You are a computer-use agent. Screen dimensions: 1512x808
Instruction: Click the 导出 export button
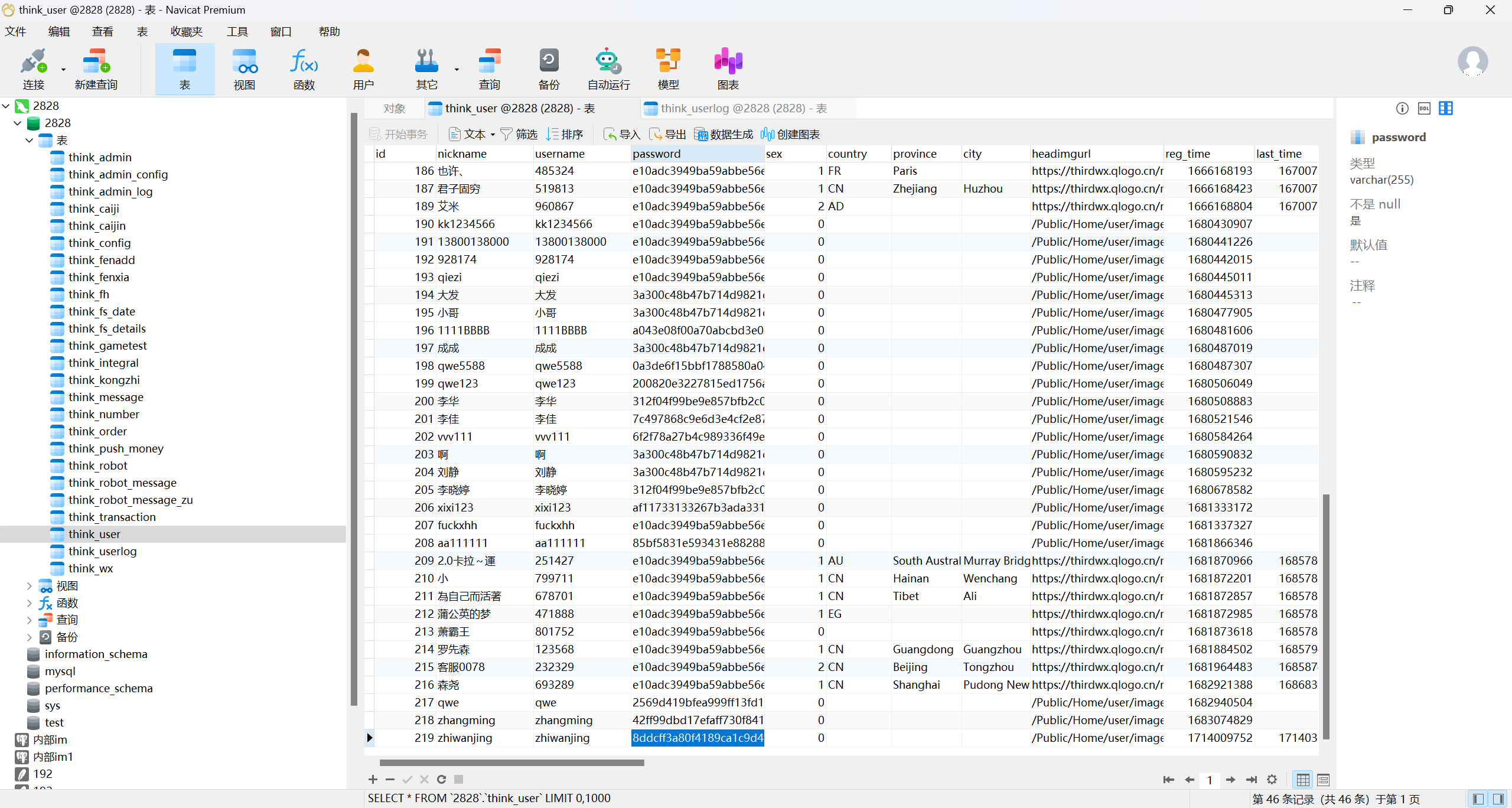pyautogui.click(x=668, y=135)
